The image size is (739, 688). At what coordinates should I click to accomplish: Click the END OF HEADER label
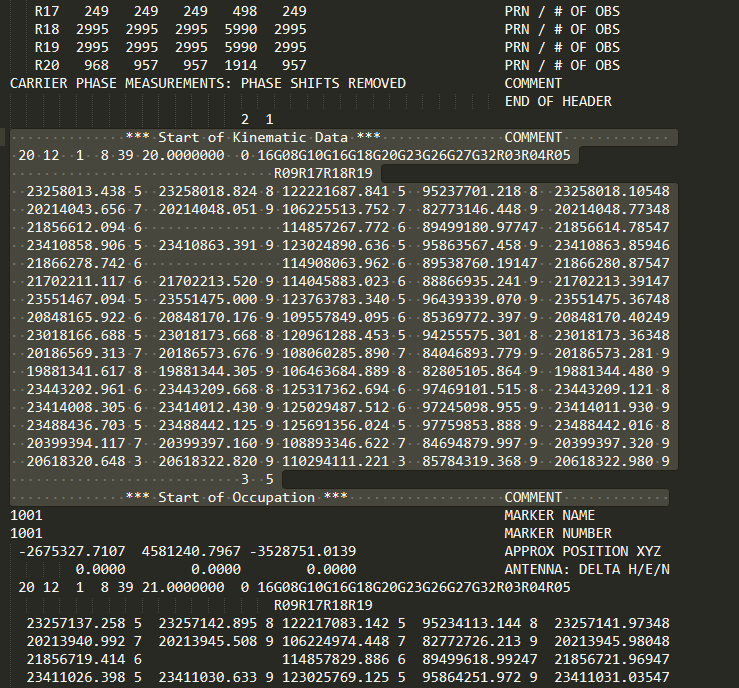[x=558, y=101]
